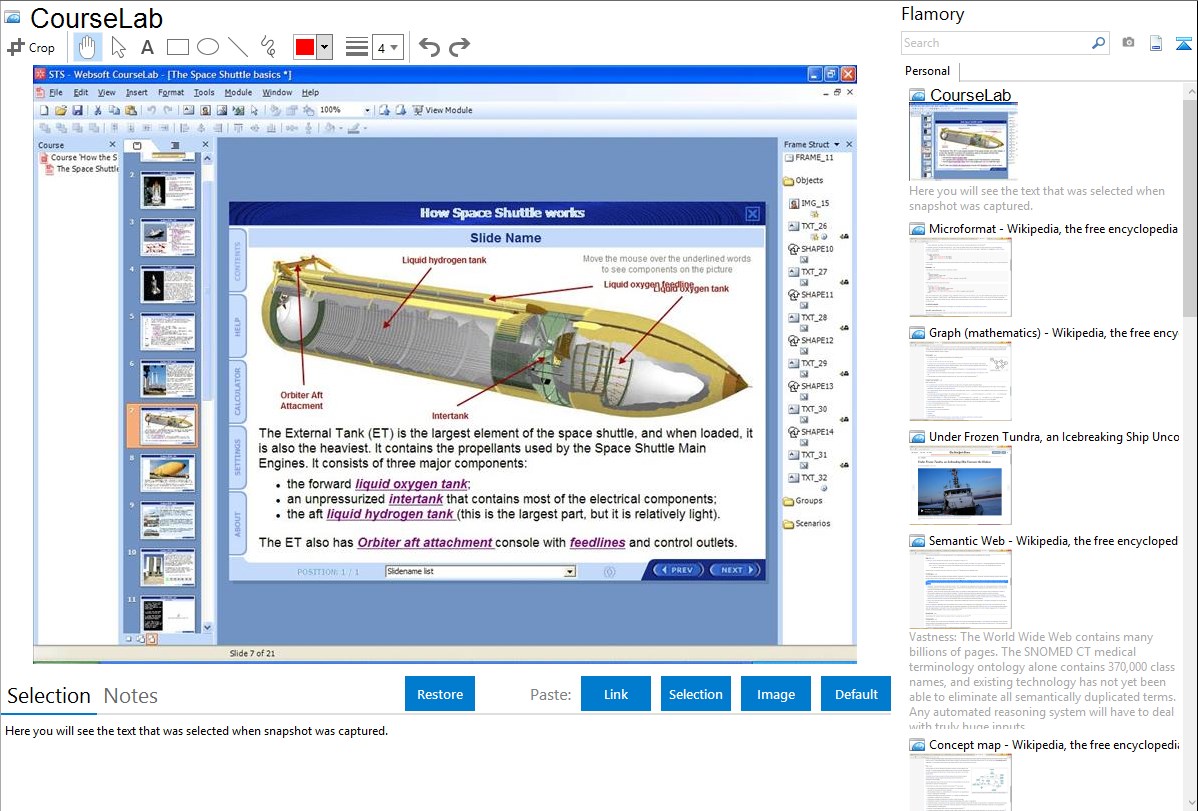
Task: Click the New document icon in CourseLab toolbar
Action: pyautogui.click(x=44, y=111)
